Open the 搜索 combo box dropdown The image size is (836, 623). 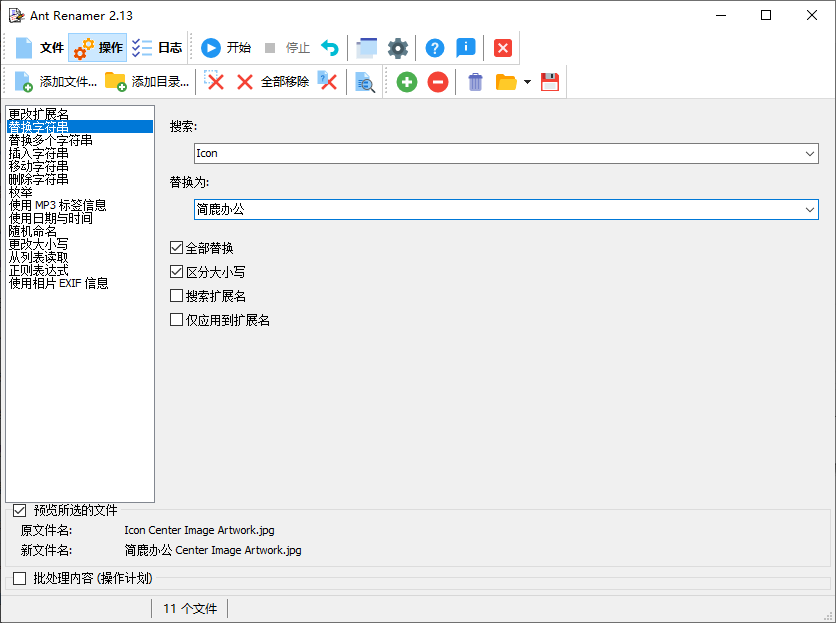point(808,153)
